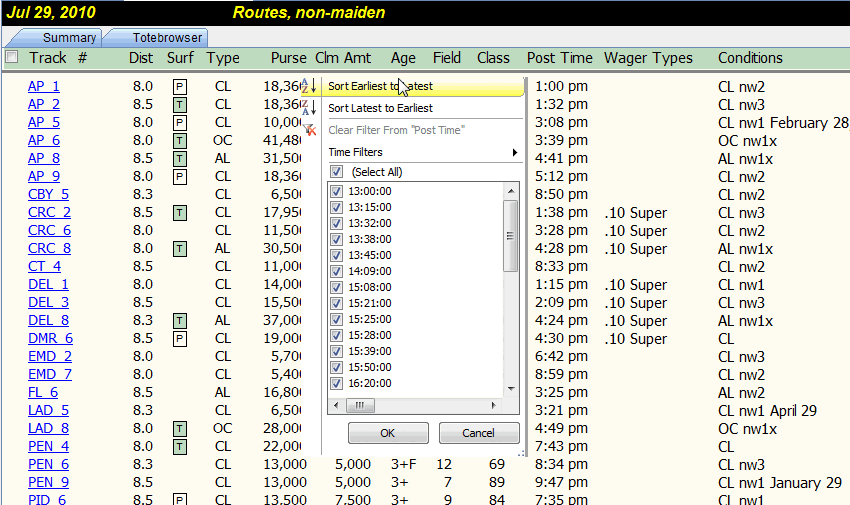Cancel the filter popup
Image resolution: width=850 pixels, height=505 pixels.
click(x=479, y=433)
